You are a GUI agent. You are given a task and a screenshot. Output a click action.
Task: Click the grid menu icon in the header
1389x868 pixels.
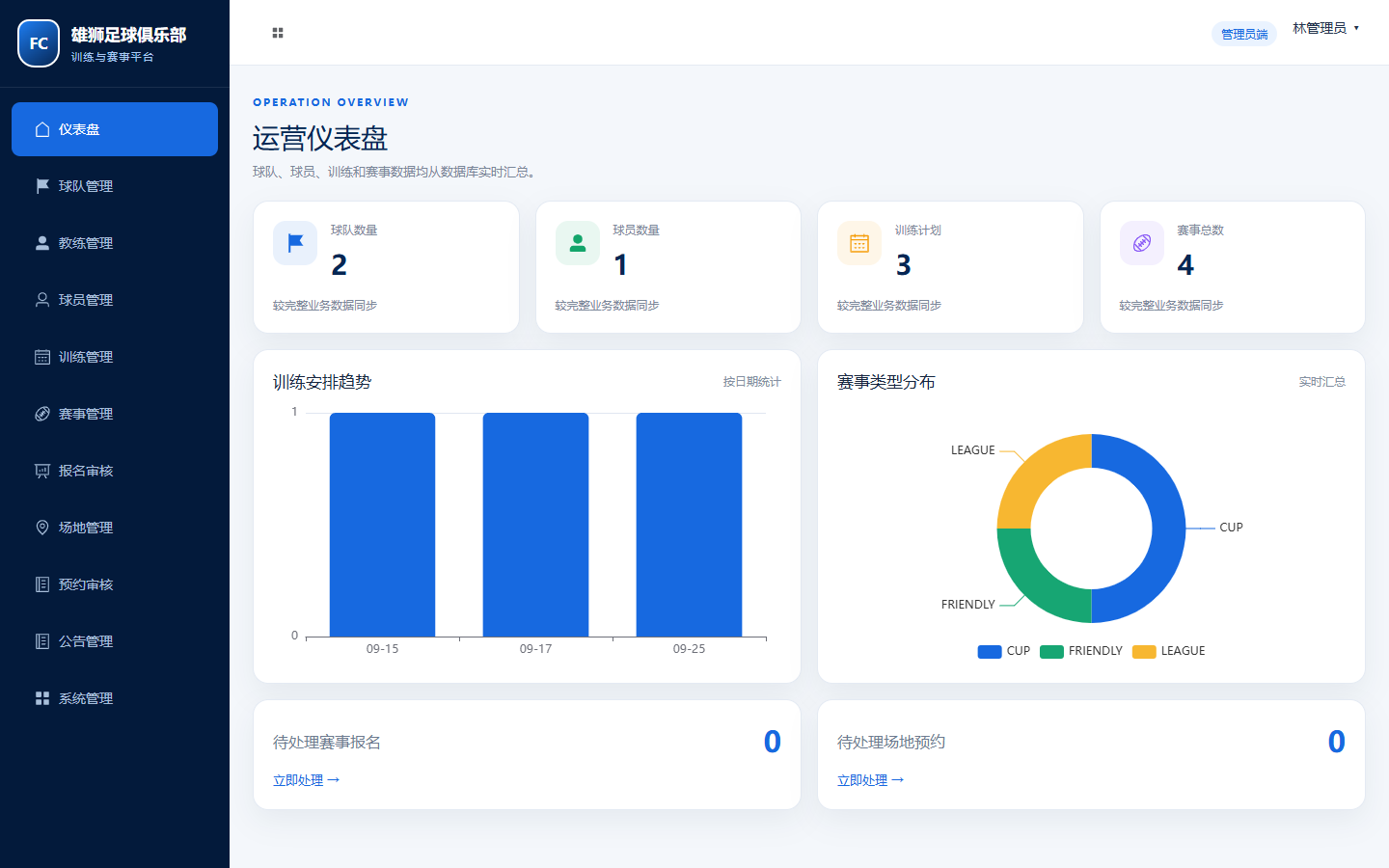point(278,33)
